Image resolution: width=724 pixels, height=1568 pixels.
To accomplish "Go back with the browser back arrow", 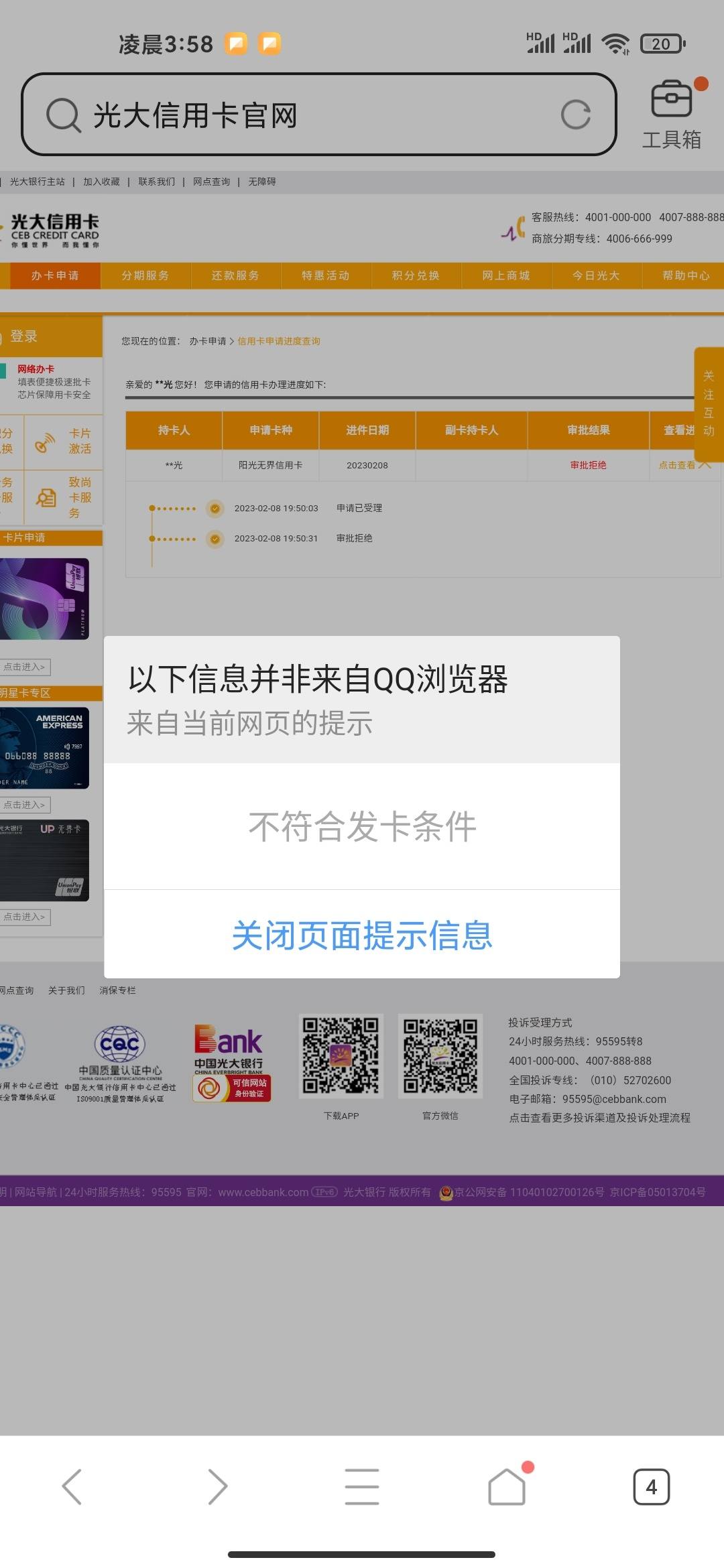I will coord(72,1487).
